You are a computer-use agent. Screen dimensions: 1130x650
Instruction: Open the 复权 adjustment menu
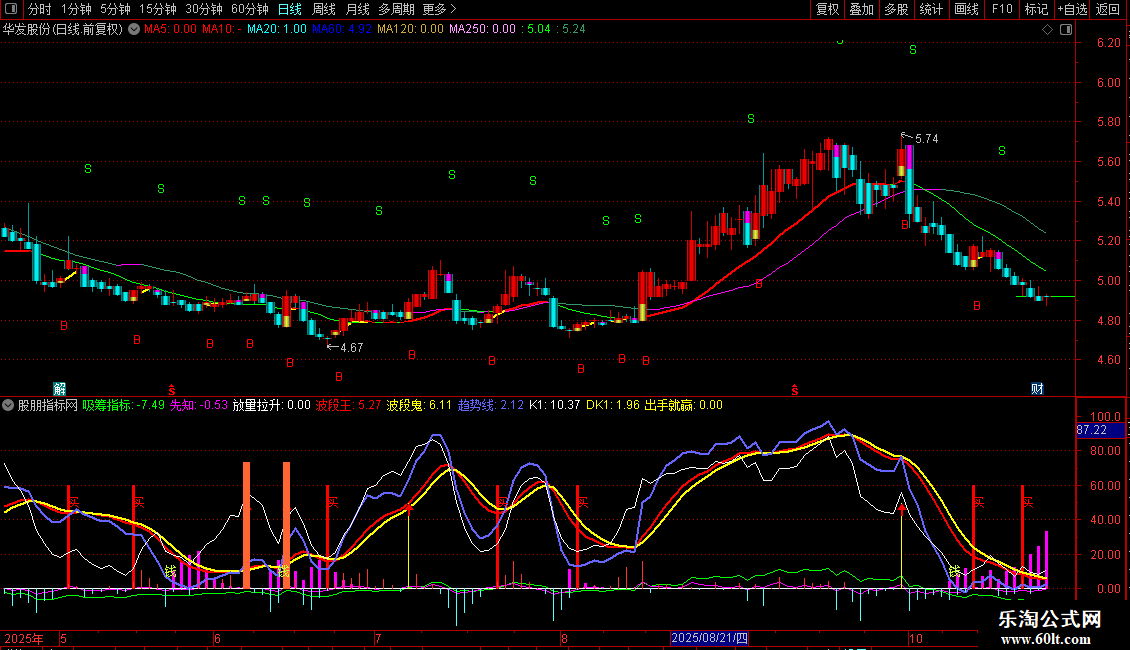tap(827, 9)
